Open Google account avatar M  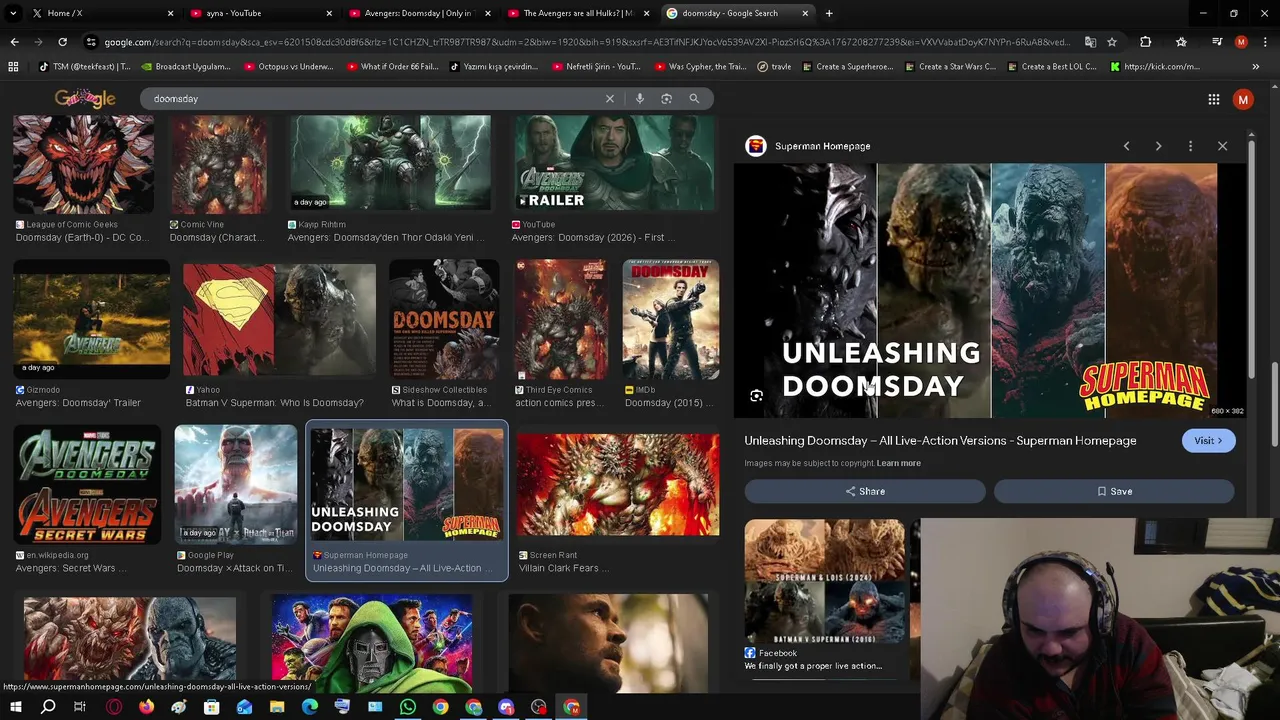[1243, 99]
